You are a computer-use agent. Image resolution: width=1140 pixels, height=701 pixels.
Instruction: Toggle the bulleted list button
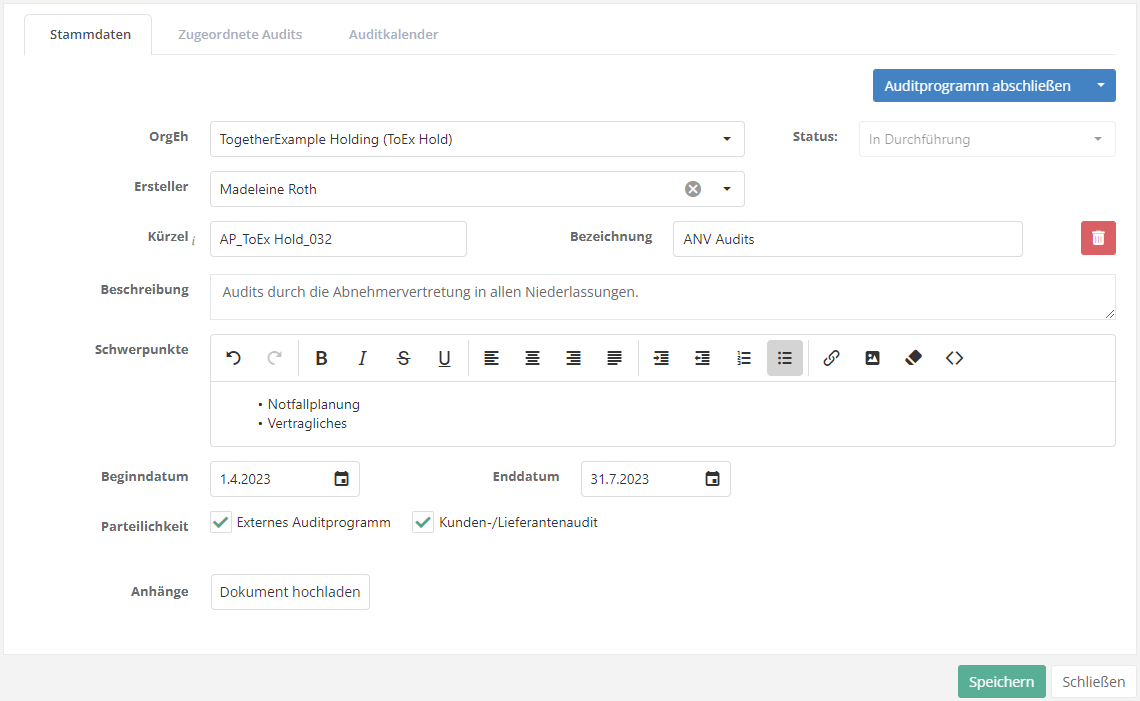coord(785,358)
